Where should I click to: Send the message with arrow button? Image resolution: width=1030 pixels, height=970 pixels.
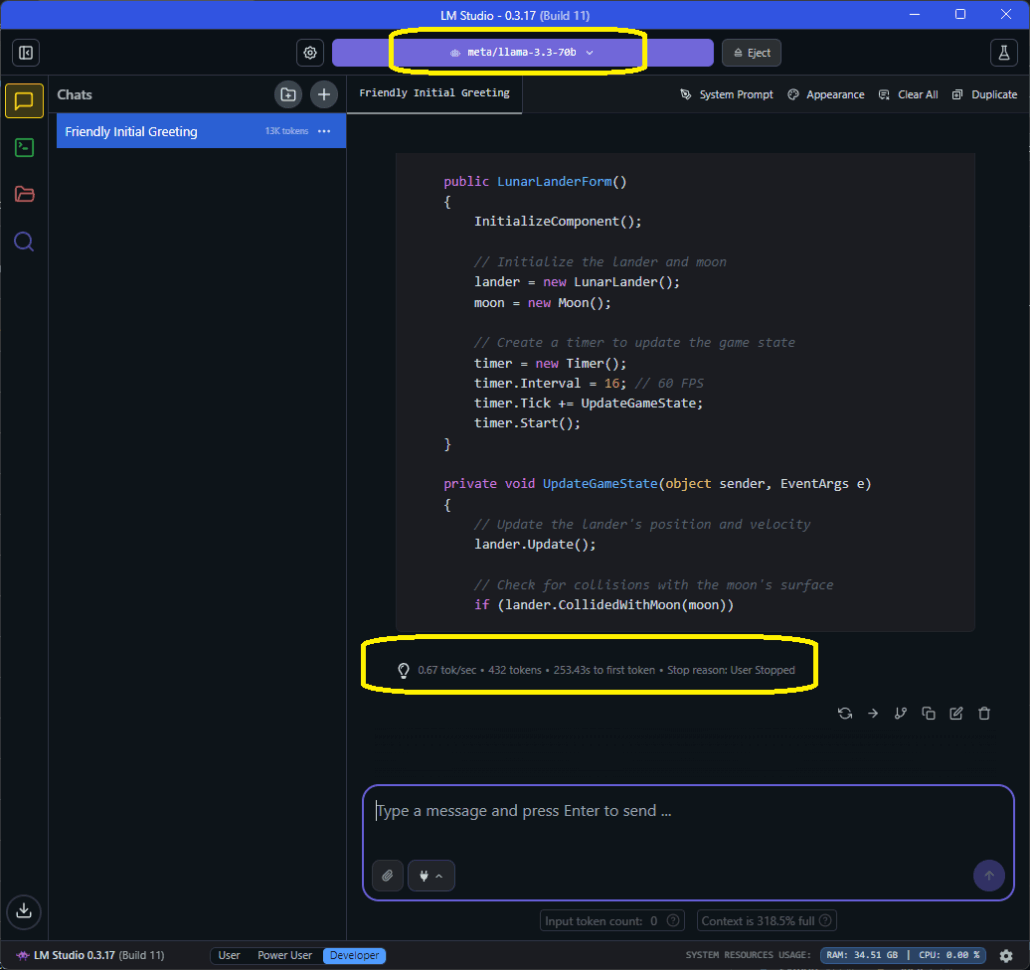[x=989, y=875]
